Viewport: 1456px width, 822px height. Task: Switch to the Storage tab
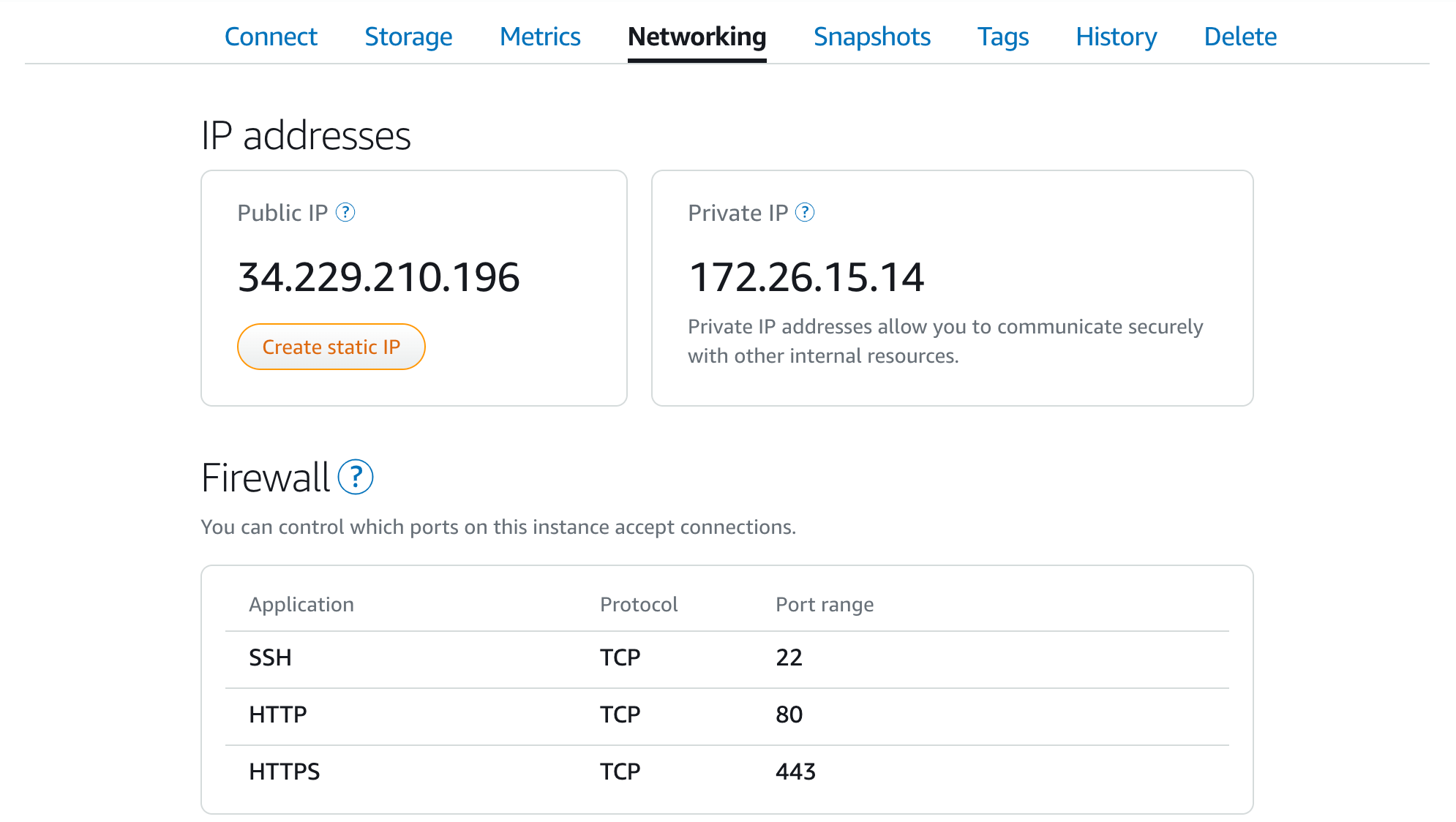408,37
